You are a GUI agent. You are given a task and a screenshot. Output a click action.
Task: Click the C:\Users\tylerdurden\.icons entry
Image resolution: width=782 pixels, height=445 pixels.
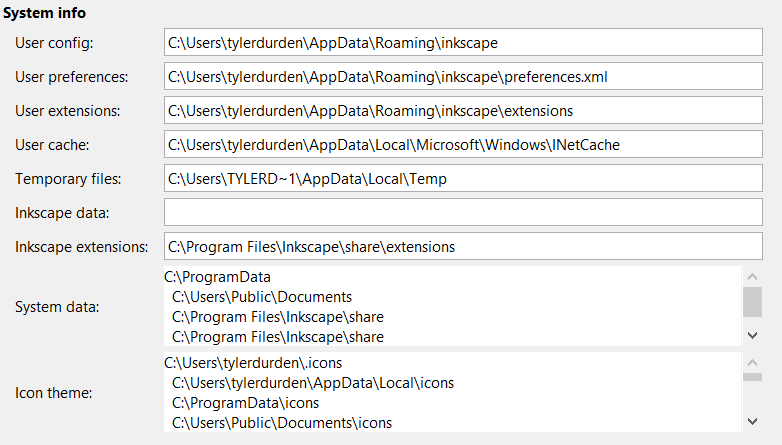point(260,363)
